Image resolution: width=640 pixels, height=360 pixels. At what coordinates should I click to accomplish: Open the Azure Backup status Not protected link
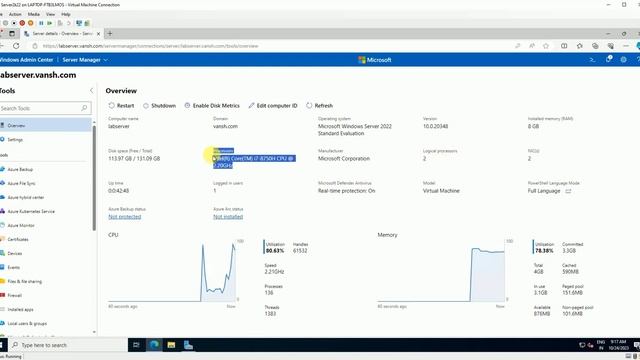click(124, 217)
